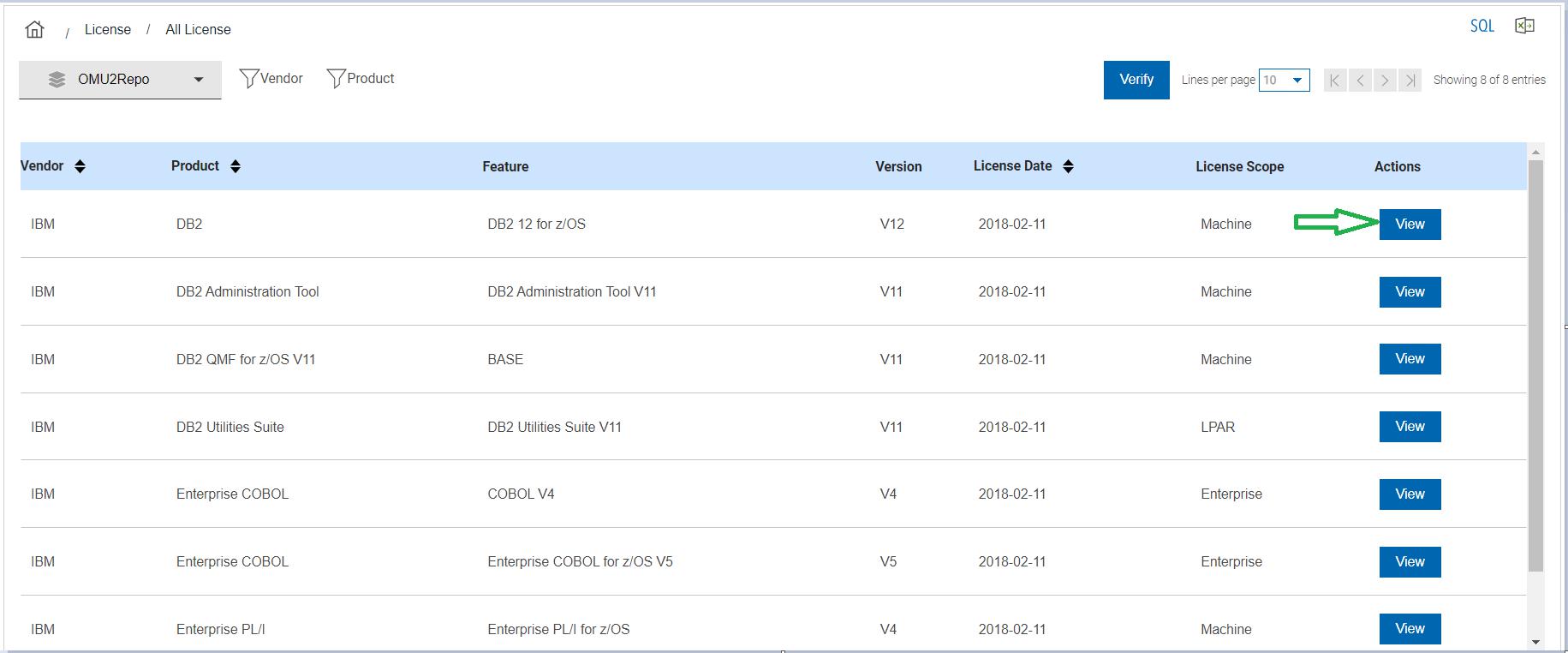This screenshot has width=1568, height=653.
Task: View the DB2 12 for z/OS license
Action: [1410, 225]
